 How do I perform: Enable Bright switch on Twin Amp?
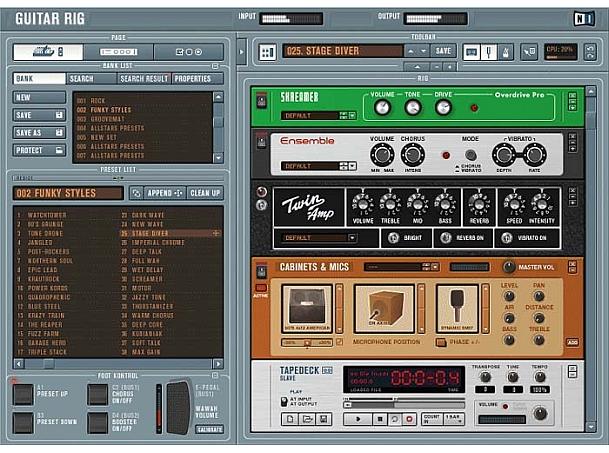point(393,237)
